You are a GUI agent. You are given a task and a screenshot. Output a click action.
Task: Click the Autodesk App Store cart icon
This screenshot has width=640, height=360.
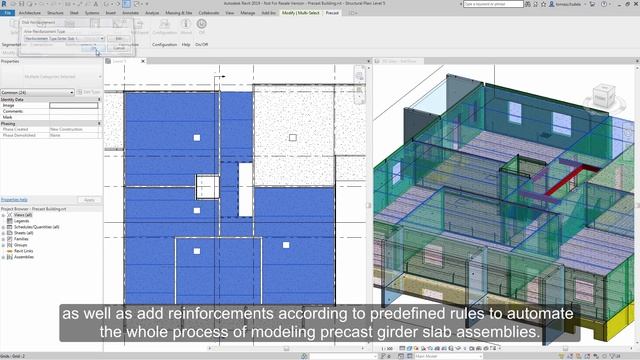[593, 4]
